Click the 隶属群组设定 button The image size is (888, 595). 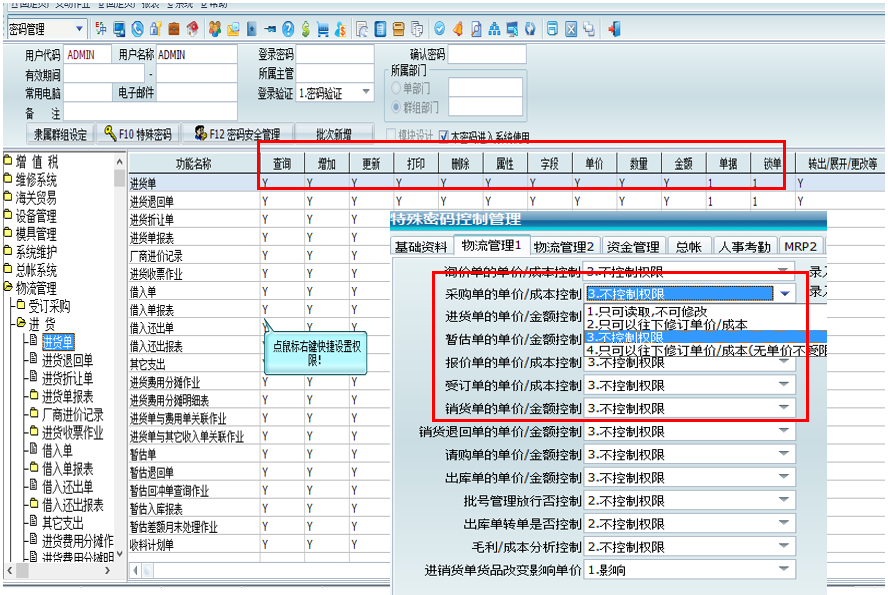(x=60, y=134)
